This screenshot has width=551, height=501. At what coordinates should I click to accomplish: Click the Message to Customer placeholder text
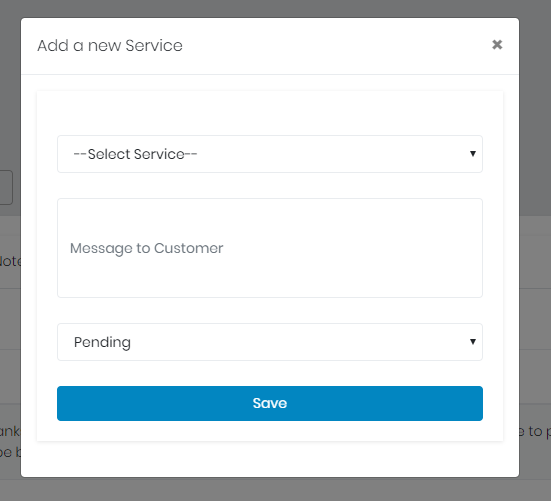[147, 248]
